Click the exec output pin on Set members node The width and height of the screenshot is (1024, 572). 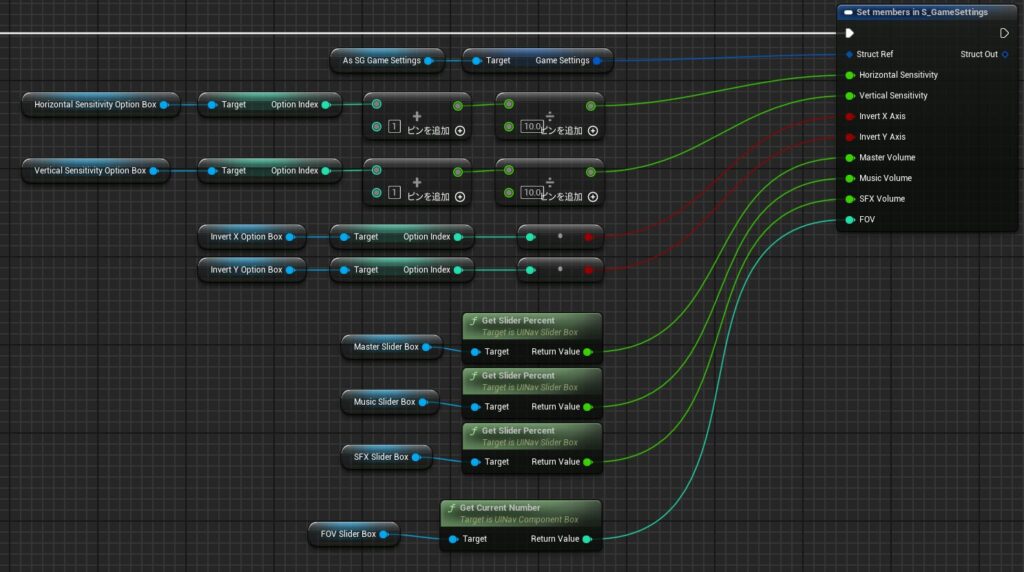click(x=1004, y=33)
